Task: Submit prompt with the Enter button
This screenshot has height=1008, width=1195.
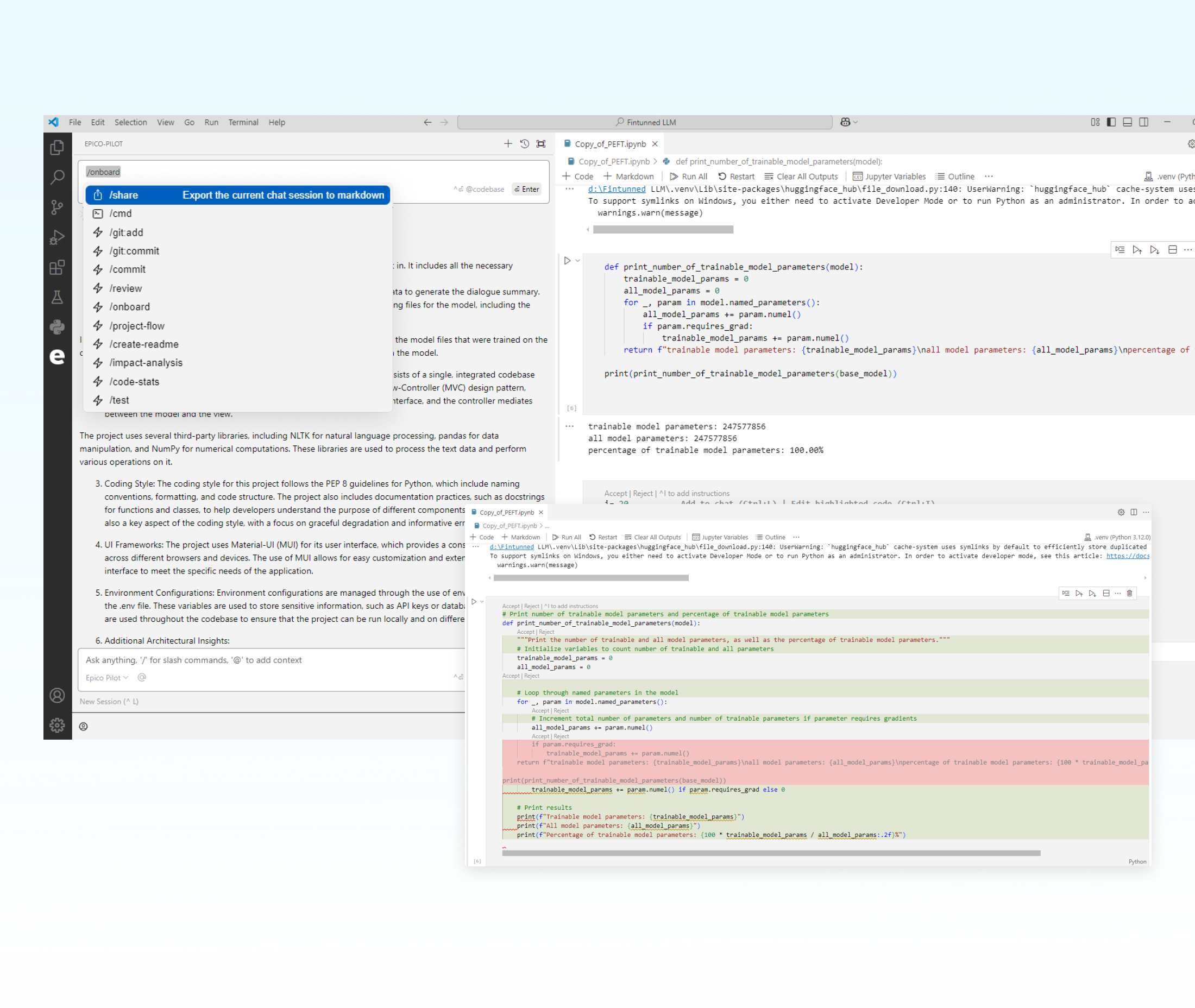Action: tap(527, 189)
